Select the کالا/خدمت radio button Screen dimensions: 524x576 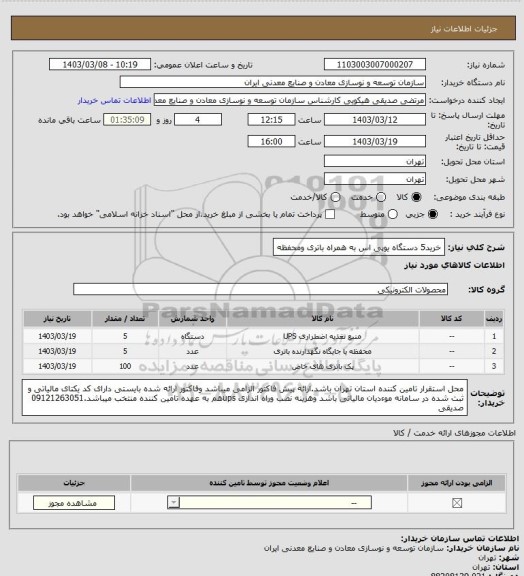tap(335, 197)
